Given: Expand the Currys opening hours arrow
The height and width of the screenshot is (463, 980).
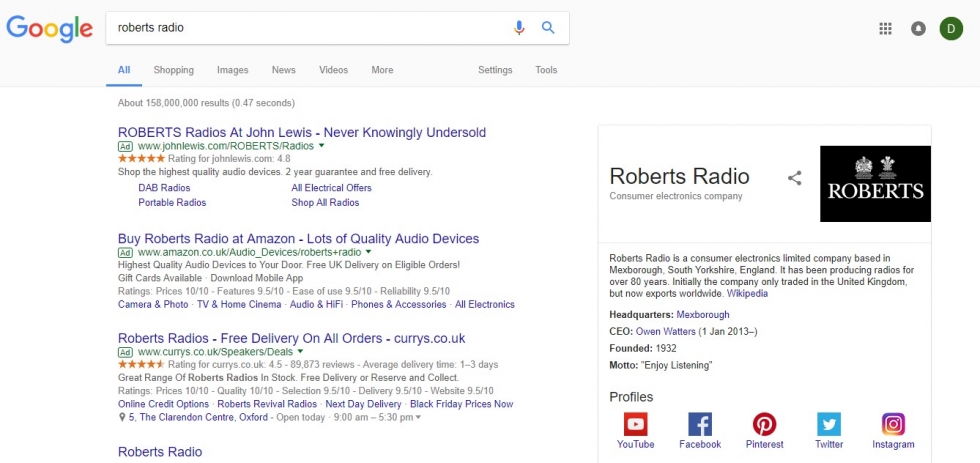Looking at the screenshot, I should pos(418,417).
